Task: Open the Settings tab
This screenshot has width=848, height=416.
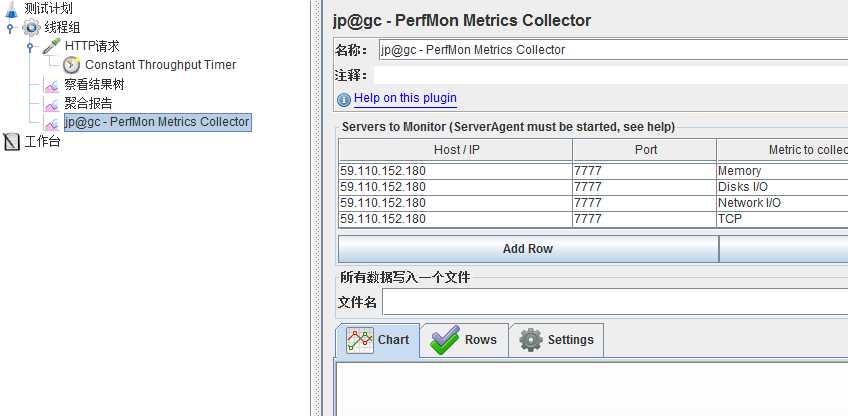Action: tap(556, 340)
